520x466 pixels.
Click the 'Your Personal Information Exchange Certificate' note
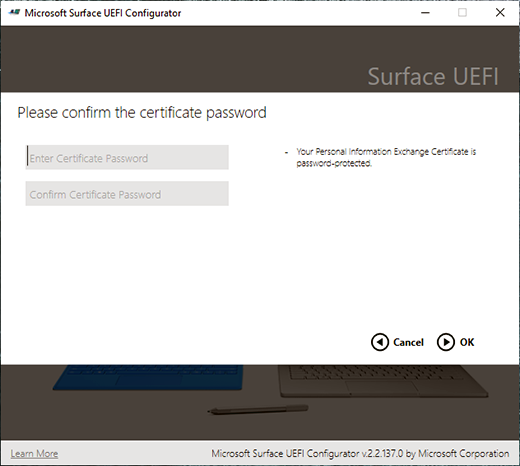tap(386, 157)
